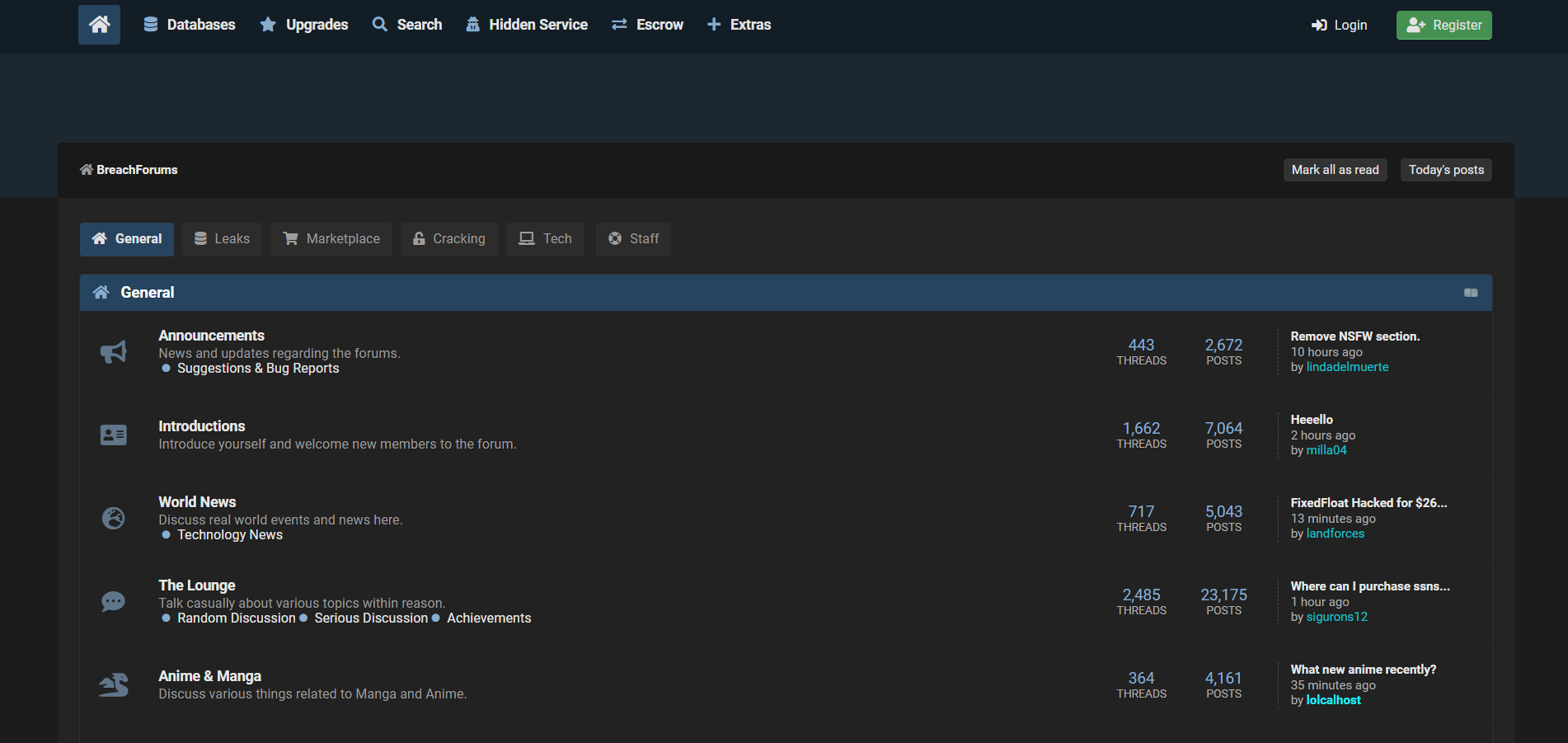This screenshot has width=1568, height=743.
Task: Switch to the Leaks tab
Action: 222,239
